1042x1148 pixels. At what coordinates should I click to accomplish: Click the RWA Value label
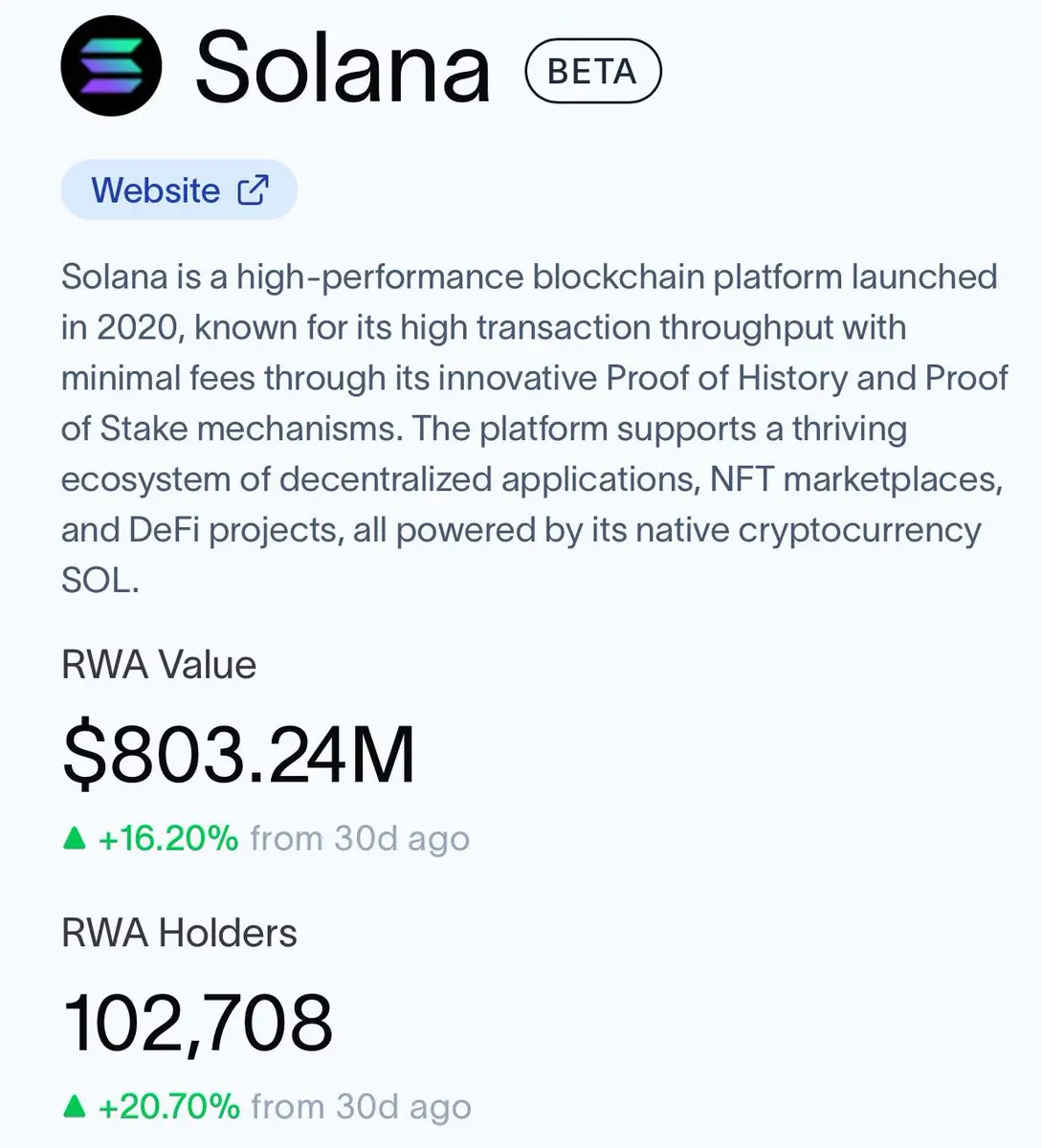tap(159, 665)
